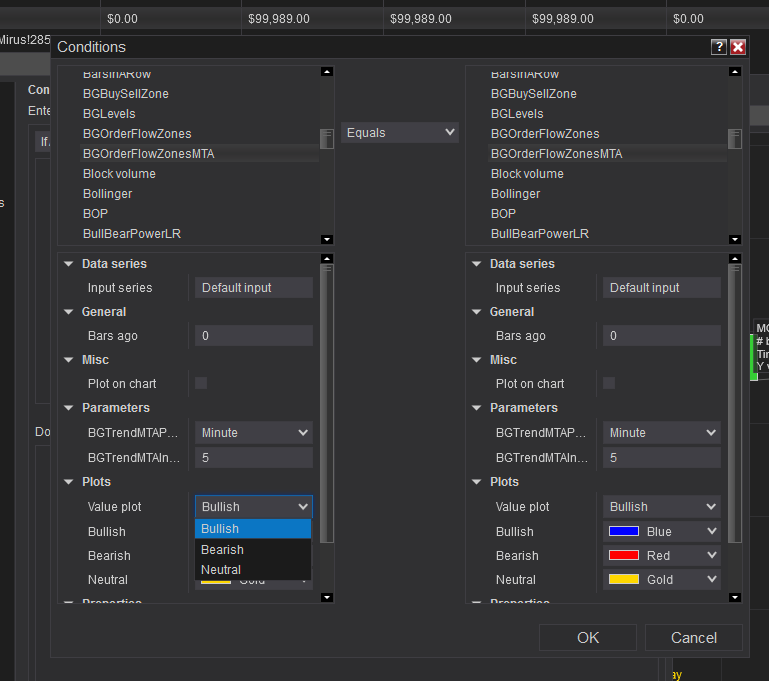Collapse left Parameters section
769x681 pixels.
[69, 408]
